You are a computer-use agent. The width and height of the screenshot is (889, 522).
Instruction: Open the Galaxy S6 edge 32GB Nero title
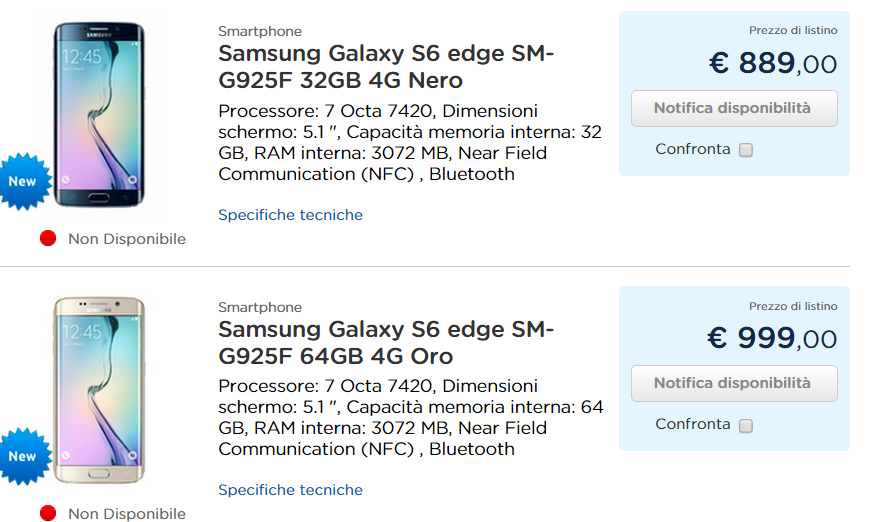(385, 66)
